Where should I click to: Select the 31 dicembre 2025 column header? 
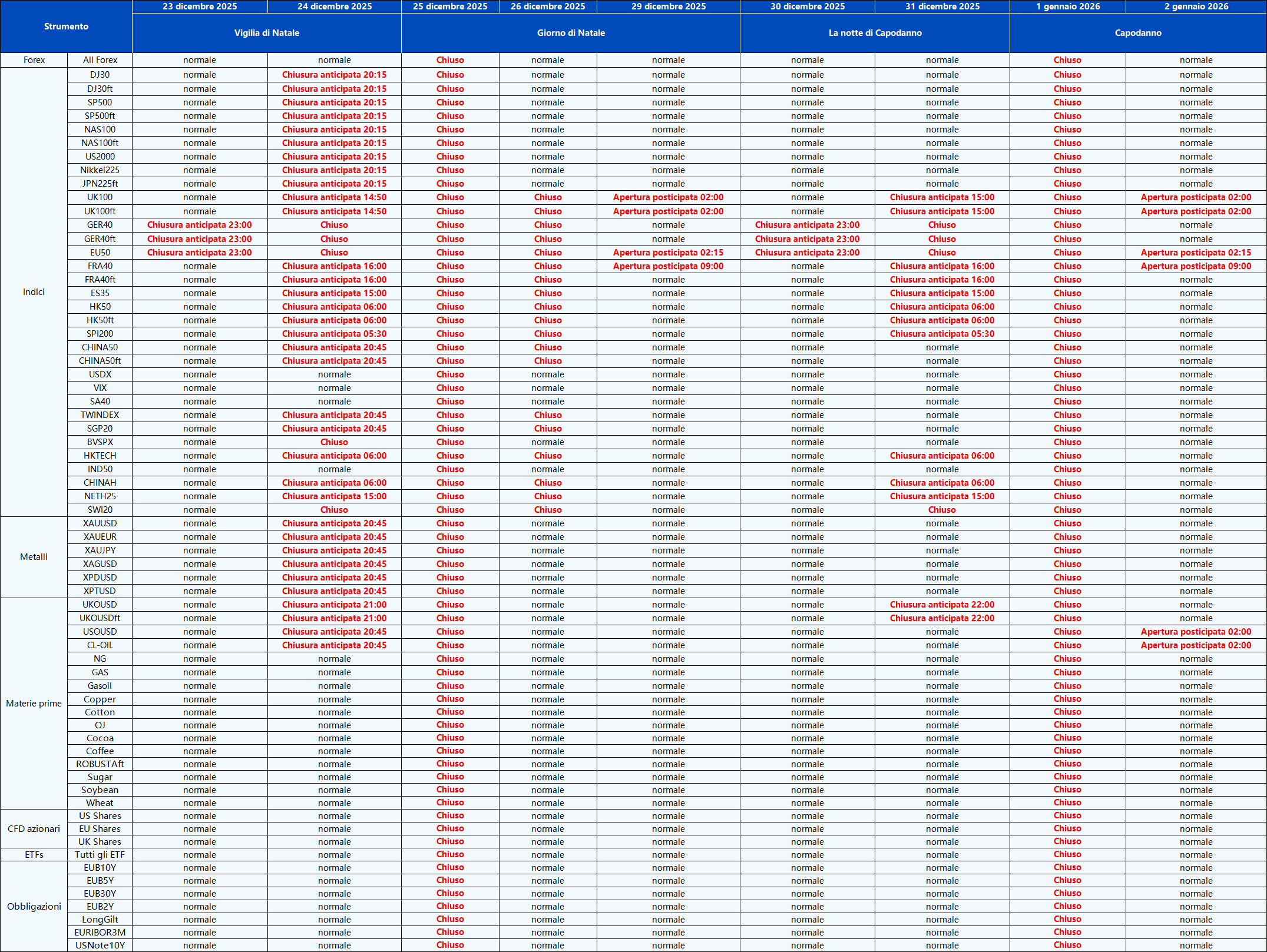tap(942, 6)
